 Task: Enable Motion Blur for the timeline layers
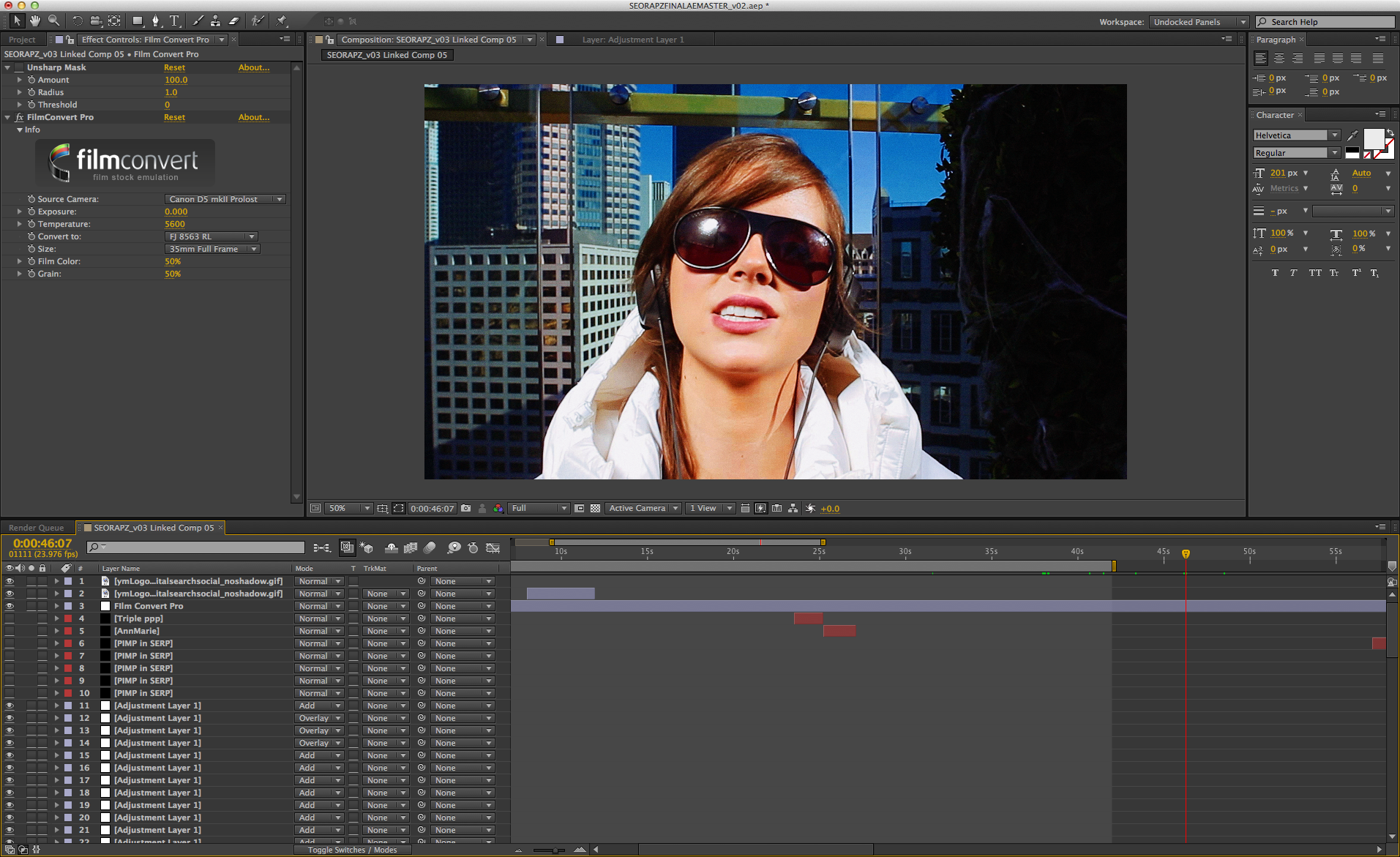click(430, 547)
